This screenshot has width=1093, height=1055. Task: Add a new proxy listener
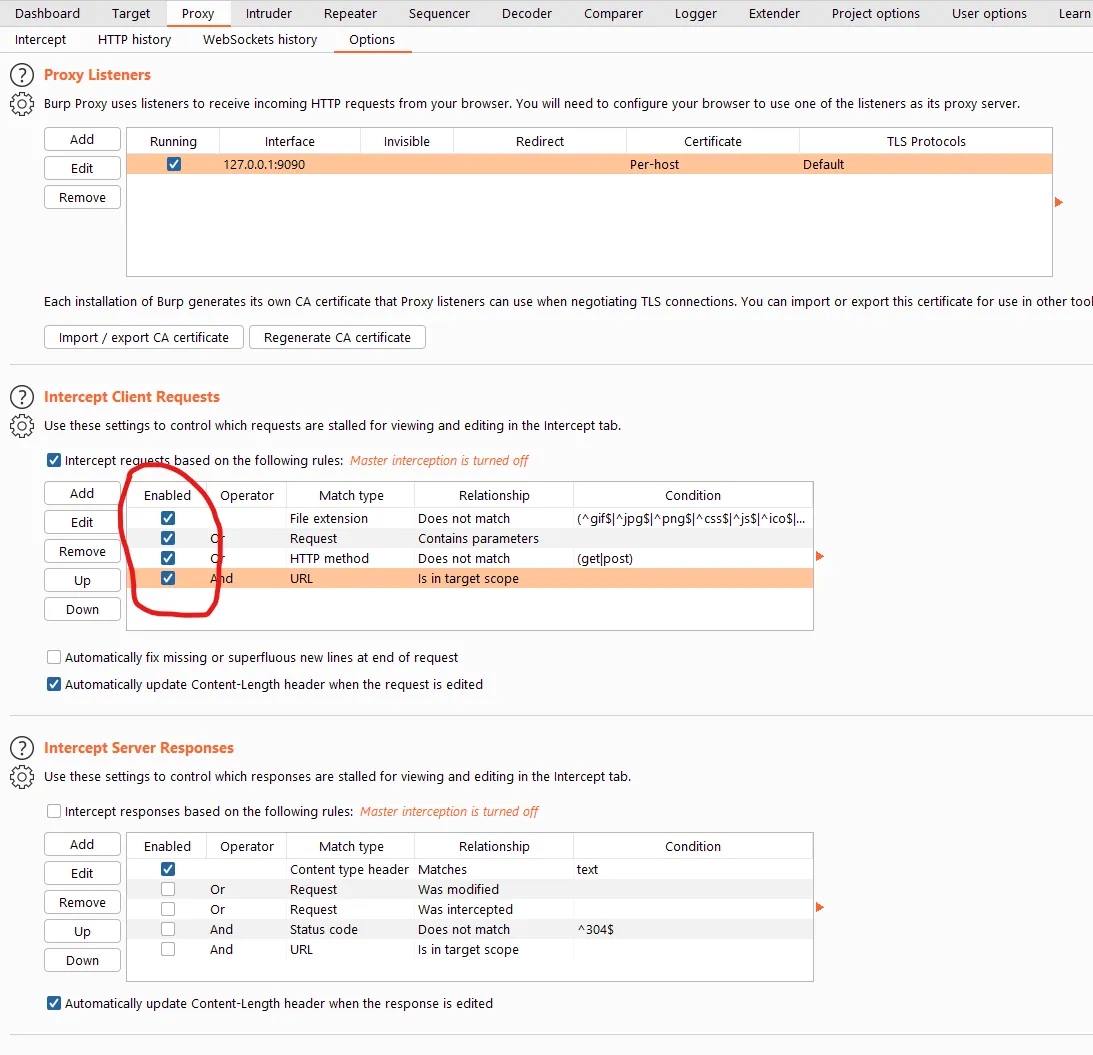pos(82,139)
